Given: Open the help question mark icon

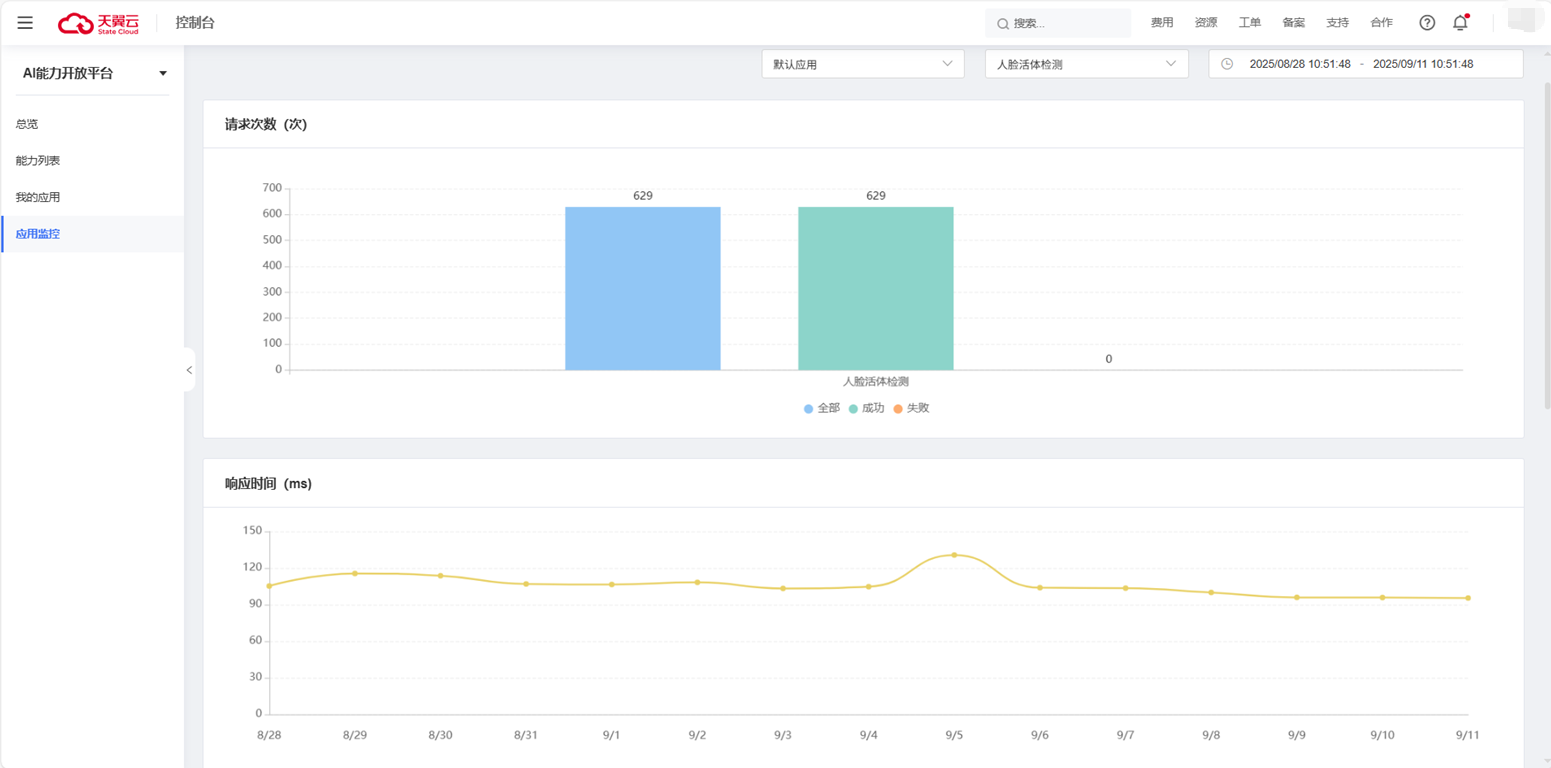Looking at the screenshot, I should pos(1427,22).
